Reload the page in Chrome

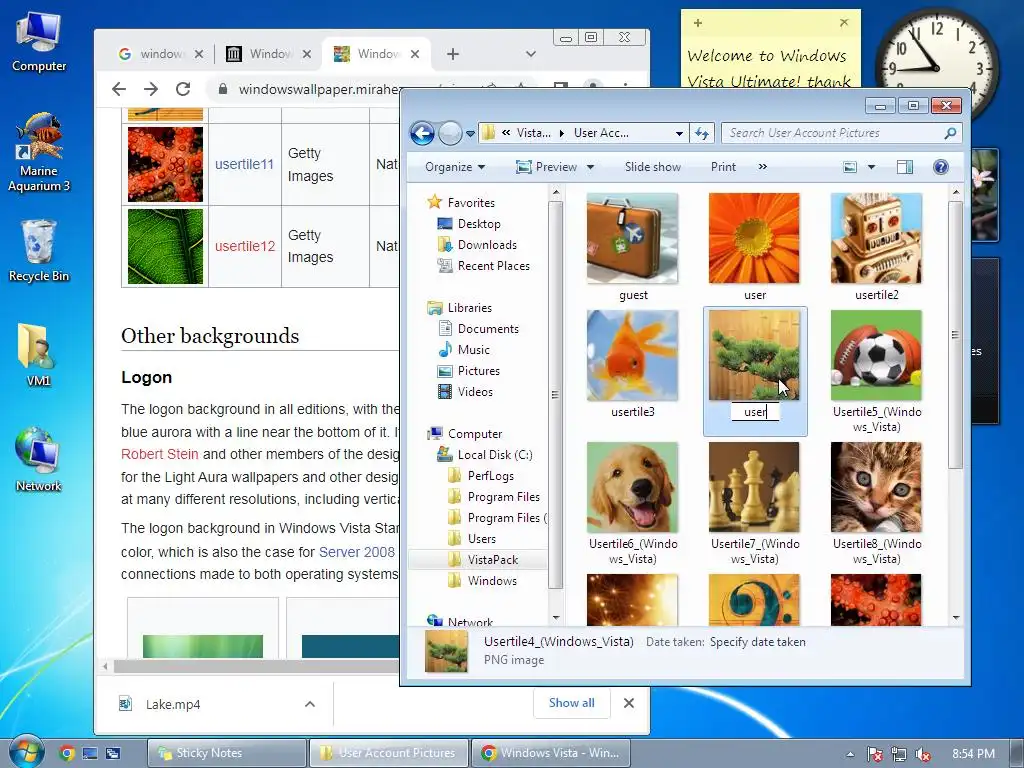(x=184, y=89)
